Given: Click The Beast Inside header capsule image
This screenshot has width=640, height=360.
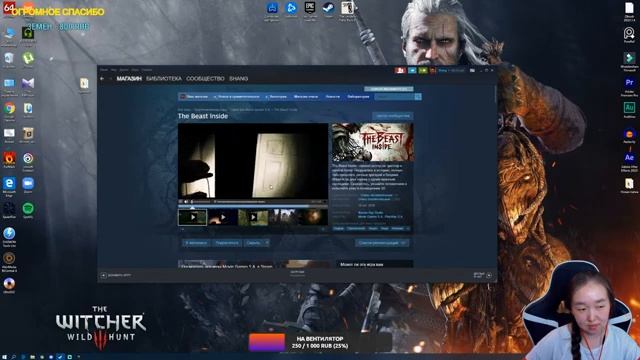Looking at the screenshot, I should point(372,142).
